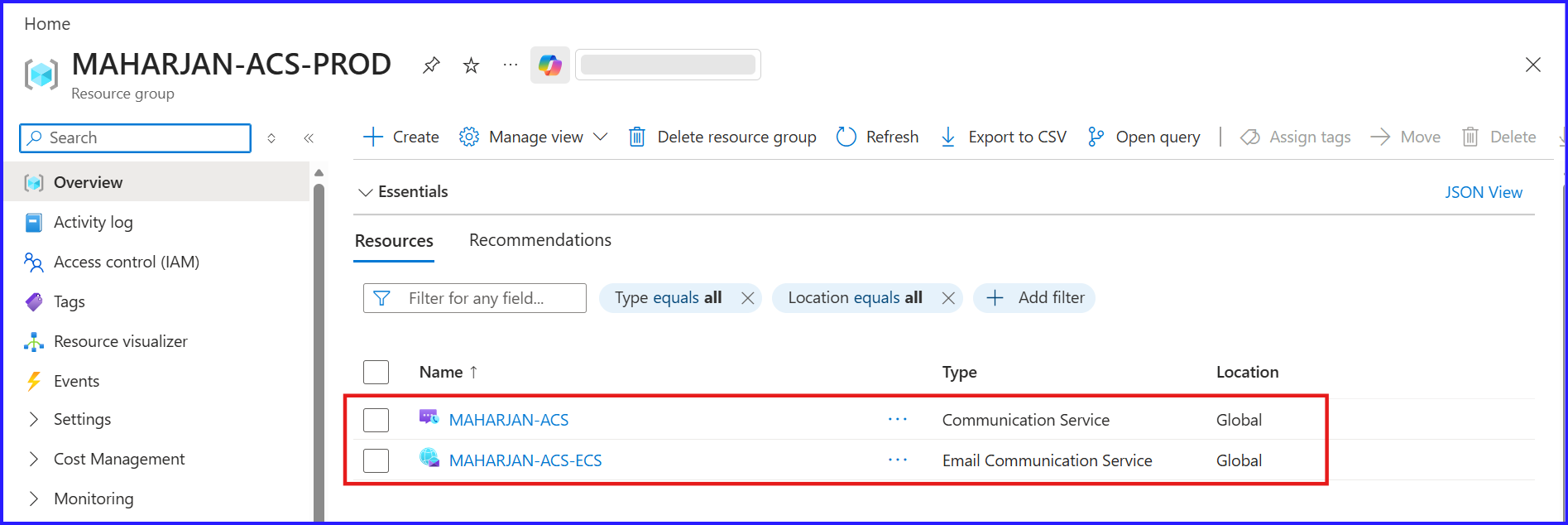Toggle the sidebar expand/collapse sort arrows
Image resolution: width=1568 pixels, height=525 pixels.
tap(271, 138)
